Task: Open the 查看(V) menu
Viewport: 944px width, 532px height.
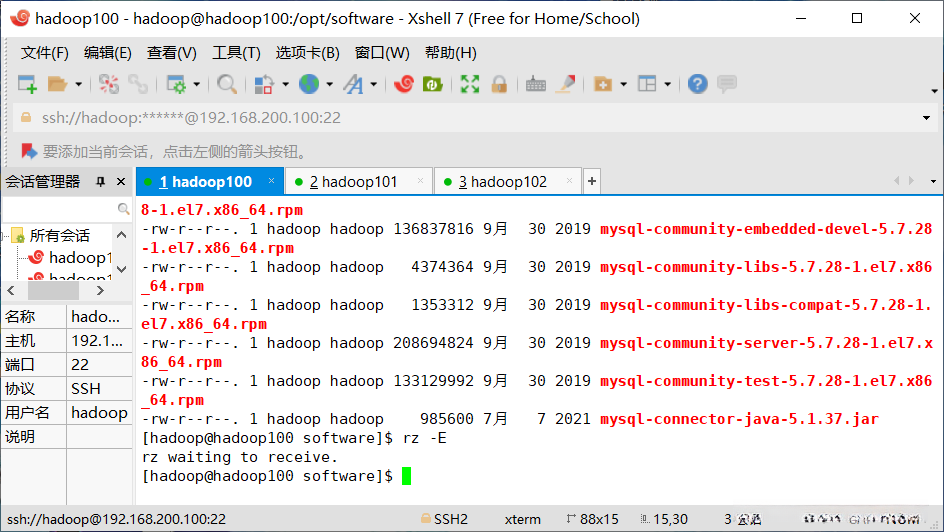Action: click(172, 53)
